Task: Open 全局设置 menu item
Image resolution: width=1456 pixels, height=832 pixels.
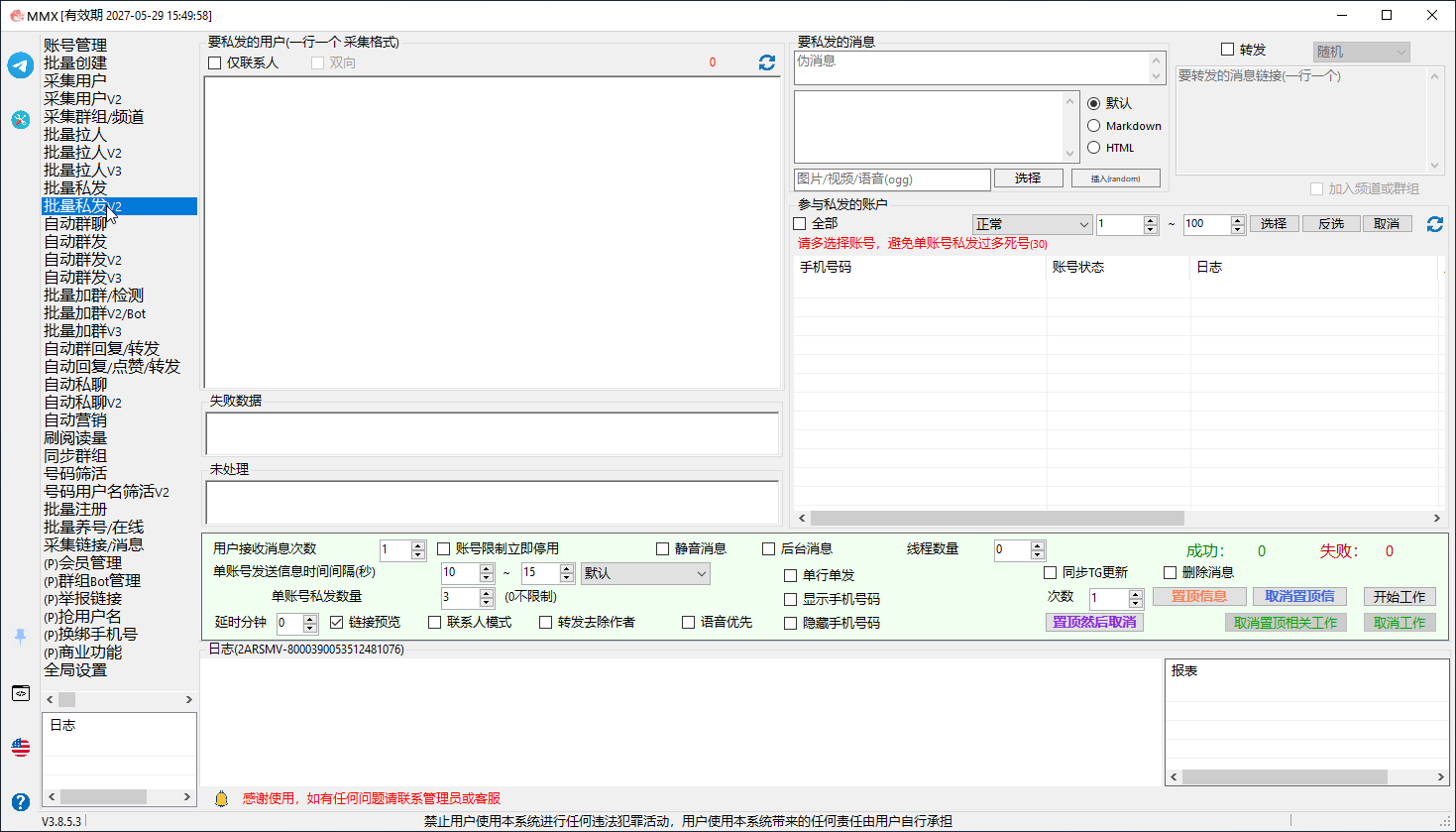Action: 75,670
